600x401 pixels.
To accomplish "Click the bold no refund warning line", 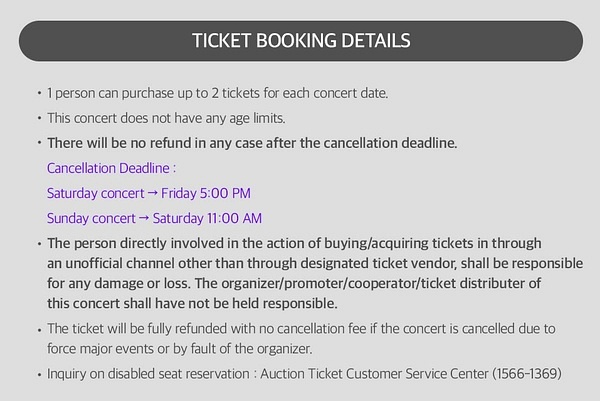I will tap(252, 143).
